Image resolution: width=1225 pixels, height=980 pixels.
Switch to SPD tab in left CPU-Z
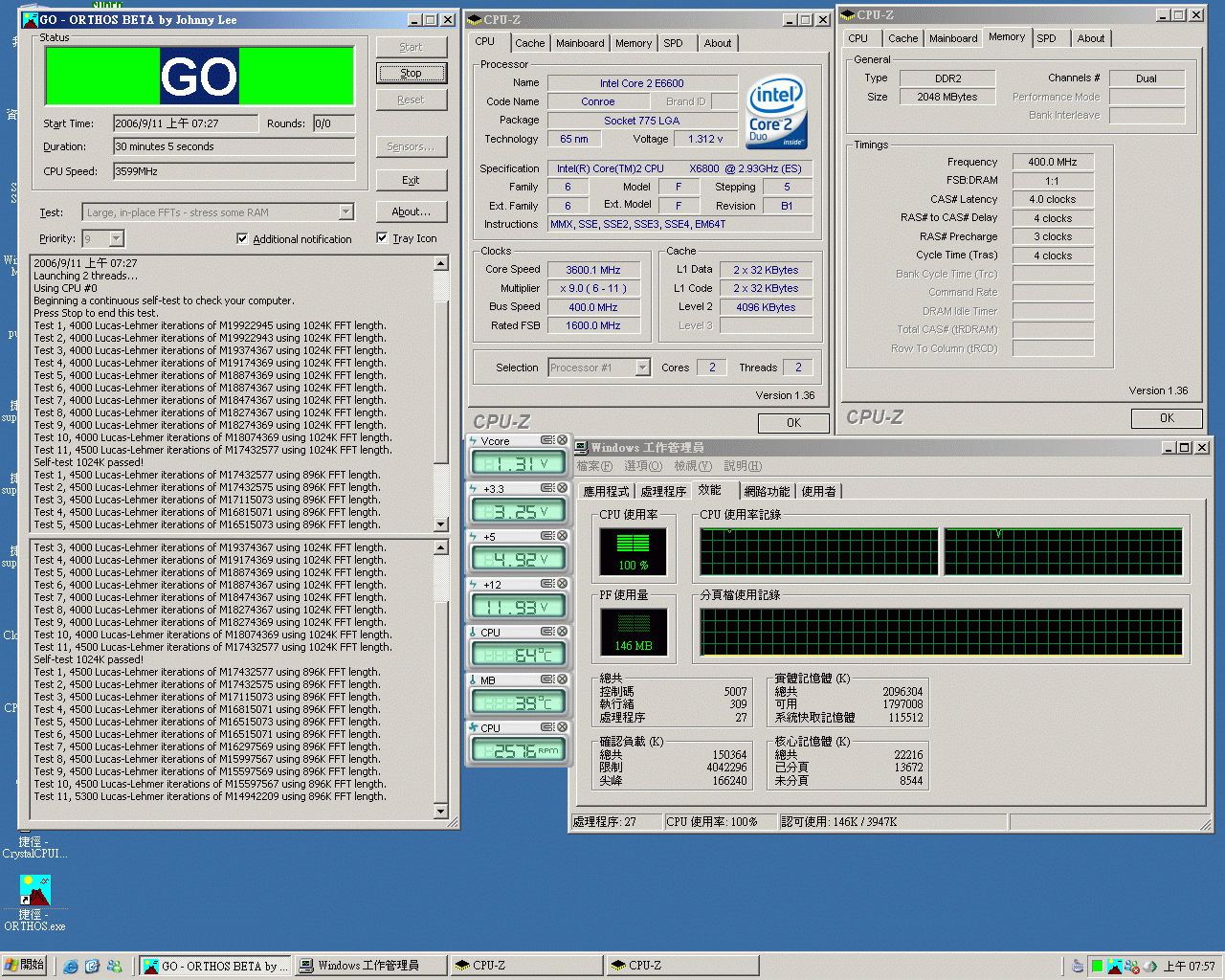(674, 43)
